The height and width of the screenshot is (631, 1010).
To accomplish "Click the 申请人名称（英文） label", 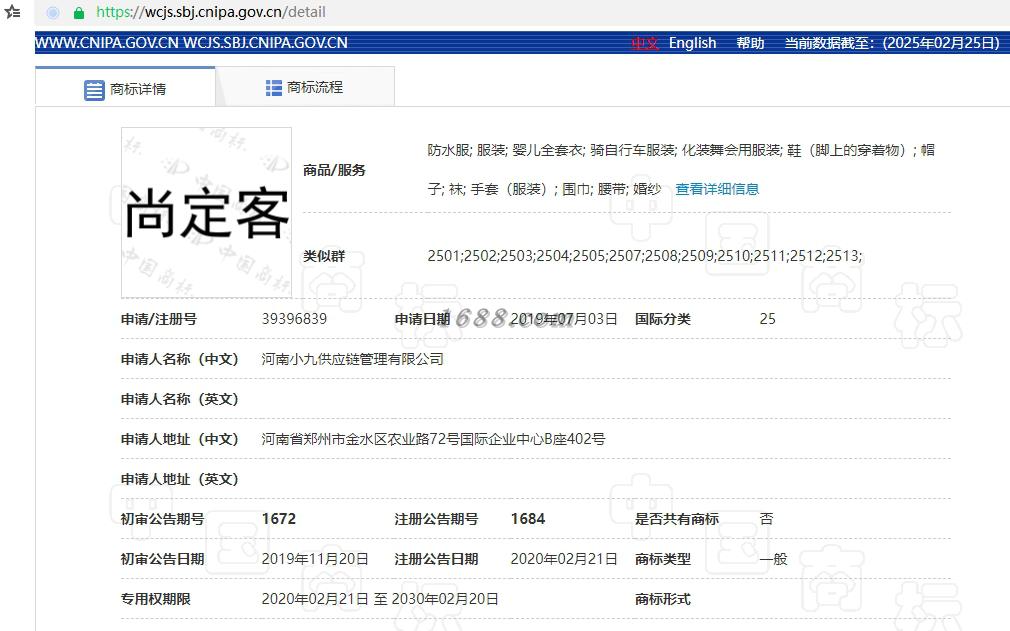I will point(180,399).
